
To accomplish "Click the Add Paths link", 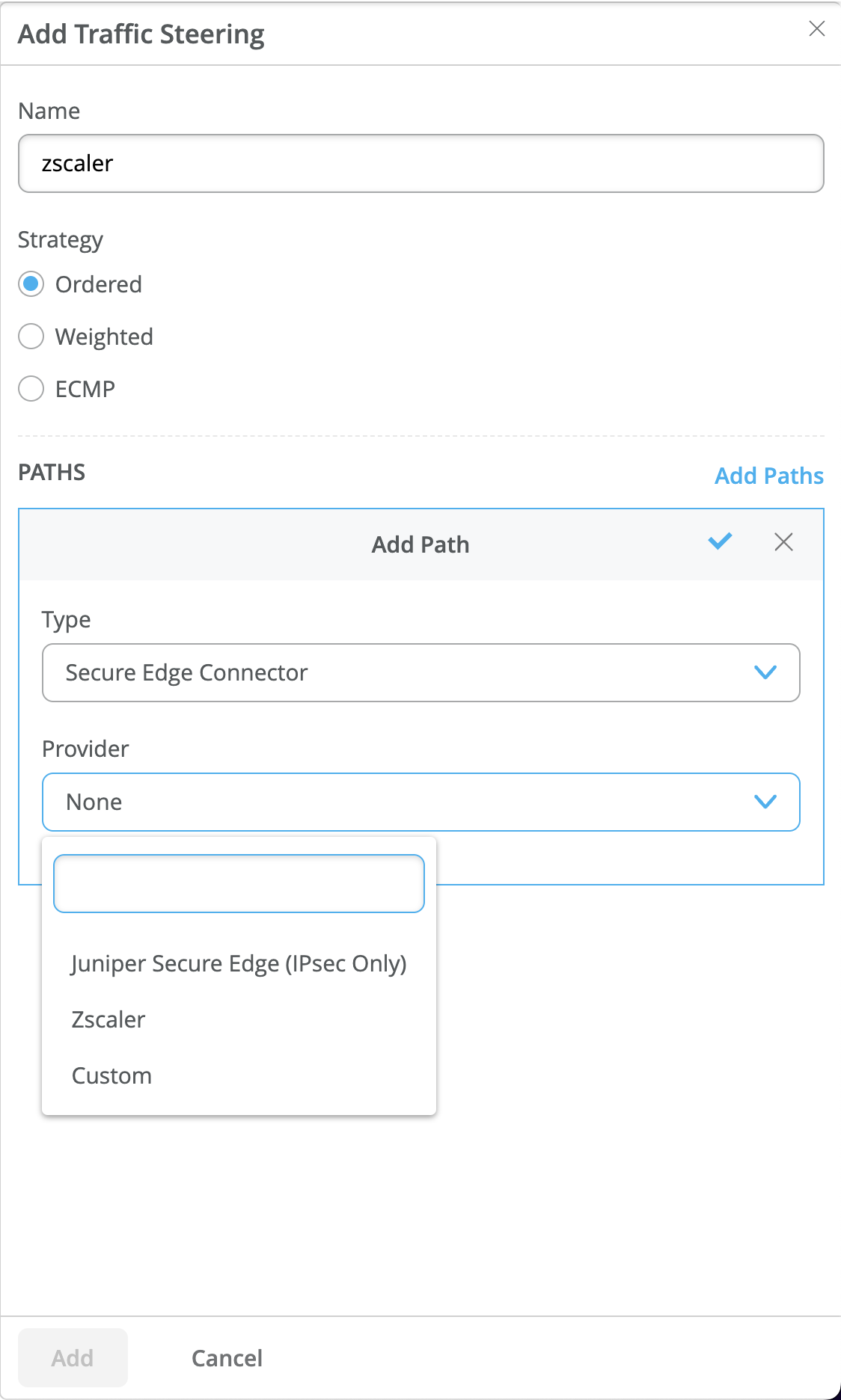I will tap(768, 476).
